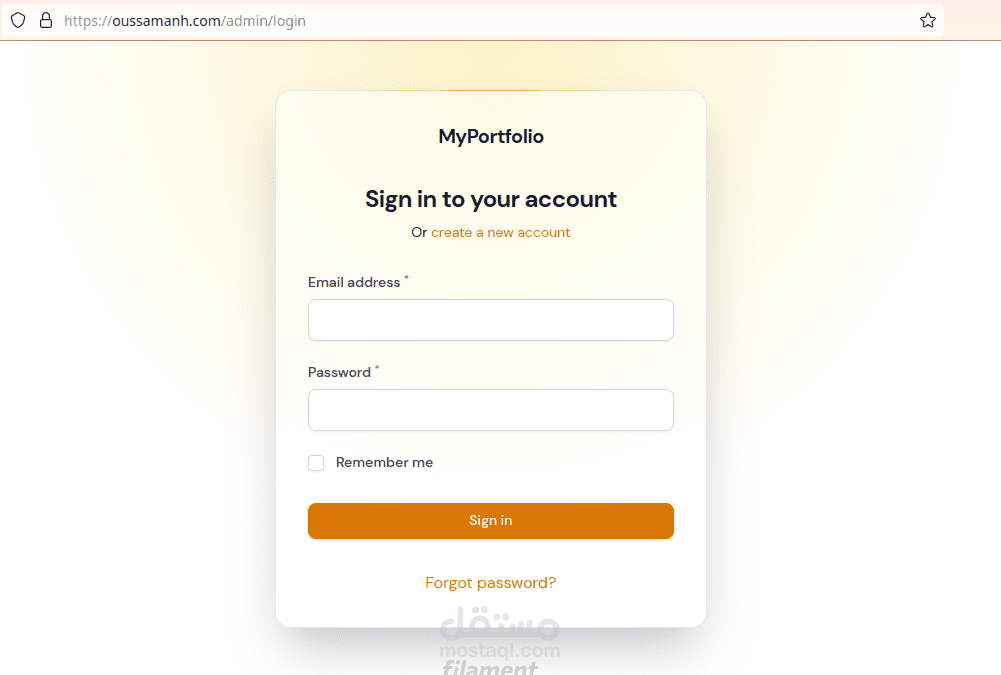Click the padlock site security icon

tap(45, 20)
